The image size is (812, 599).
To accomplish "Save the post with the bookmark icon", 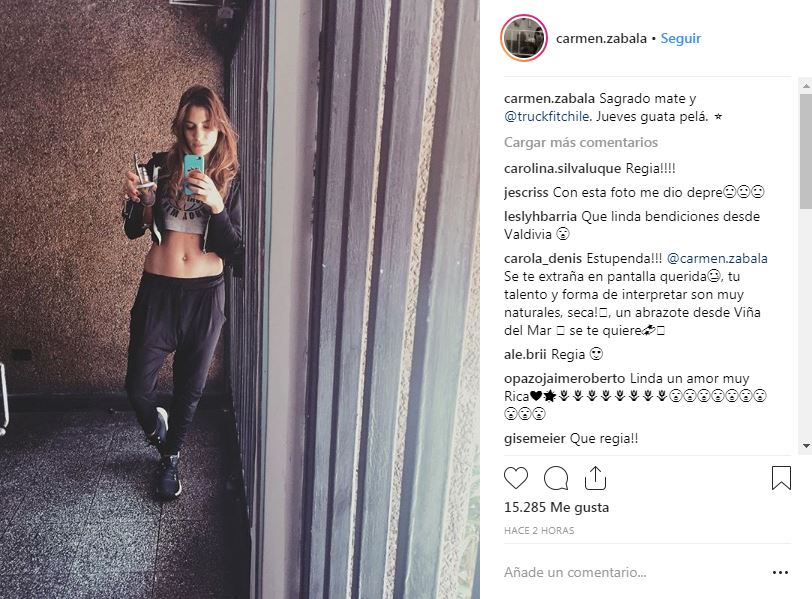I will tap(781, 477).
